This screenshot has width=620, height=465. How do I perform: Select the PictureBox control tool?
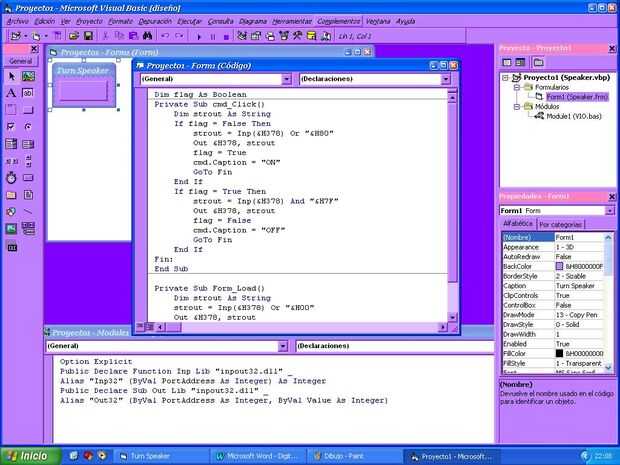click(x=28, y=76)
